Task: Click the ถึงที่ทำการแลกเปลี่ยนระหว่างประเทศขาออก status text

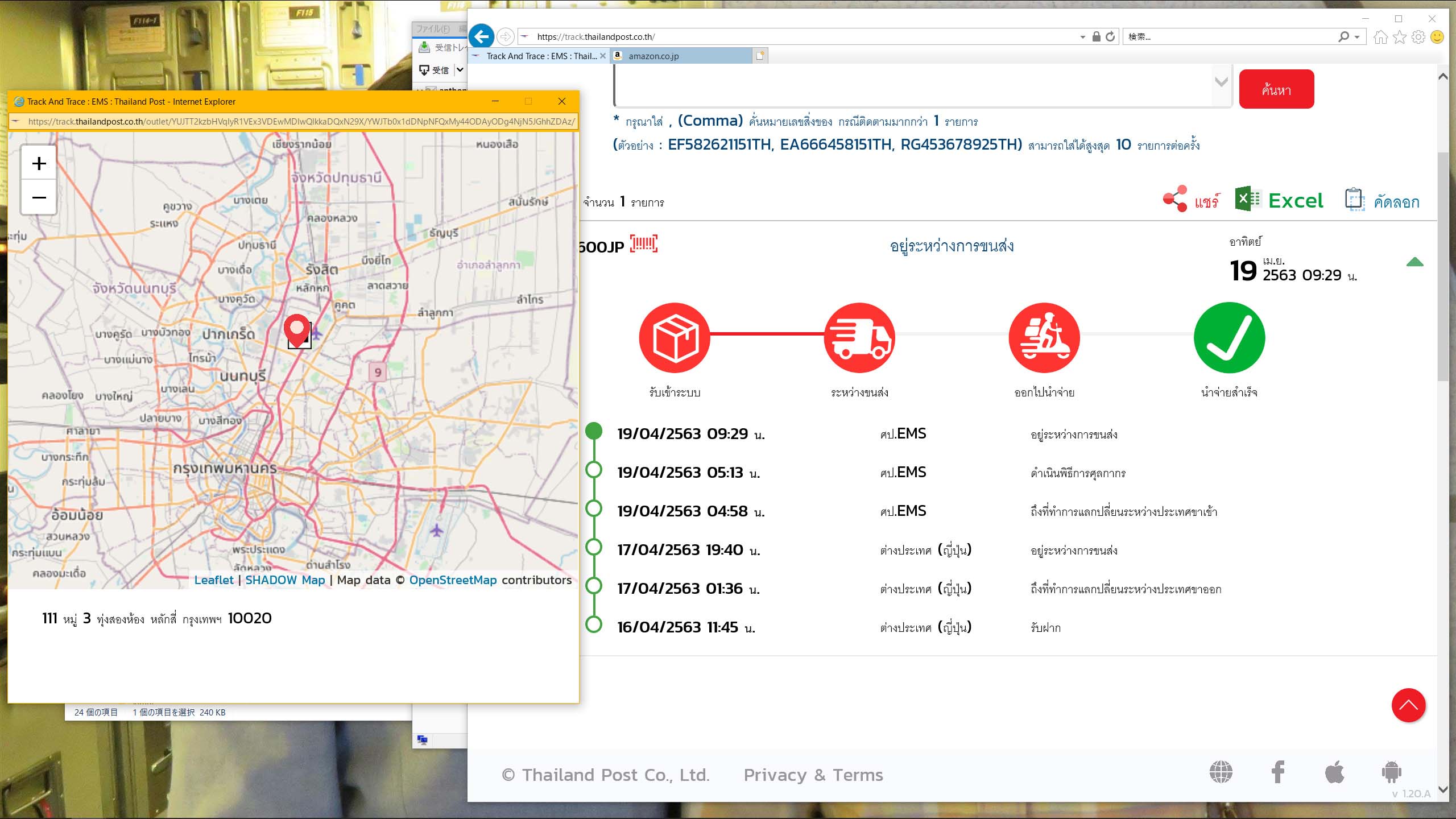Action: click(1126, 589)
